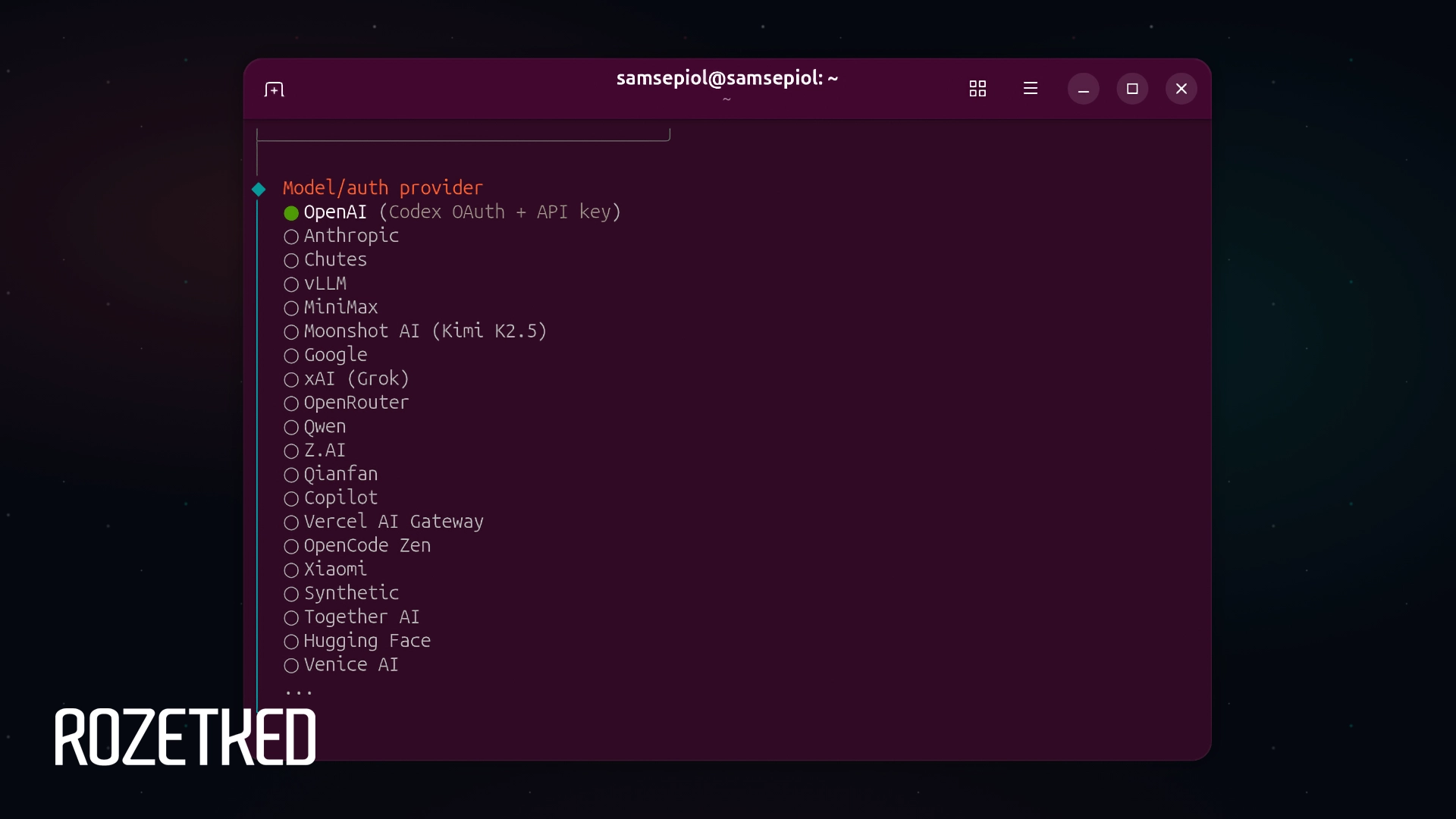Select the Hugging Face provider
This screenshot has width=1456, height=819.
point(291,642)
